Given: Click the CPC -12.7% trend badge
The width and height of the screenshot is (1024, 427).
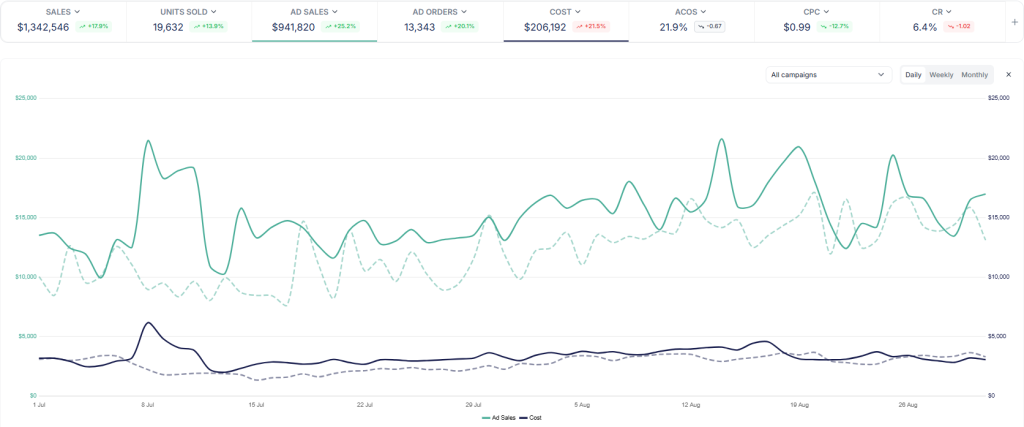Looking at the screenshot, I should (837, 27).
